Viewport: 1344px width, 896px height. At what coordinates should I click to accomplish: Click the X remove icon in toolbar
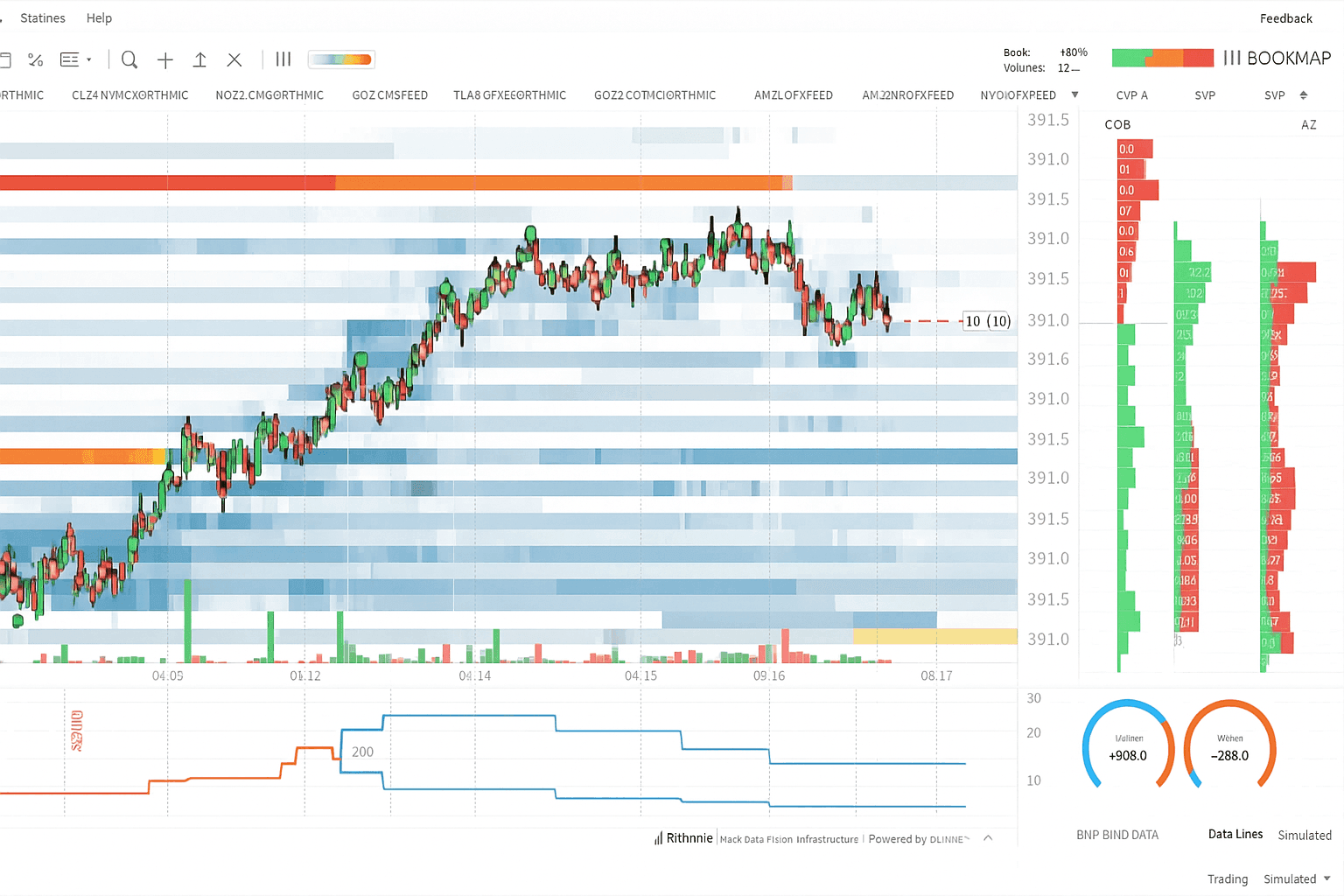(234, 59)
